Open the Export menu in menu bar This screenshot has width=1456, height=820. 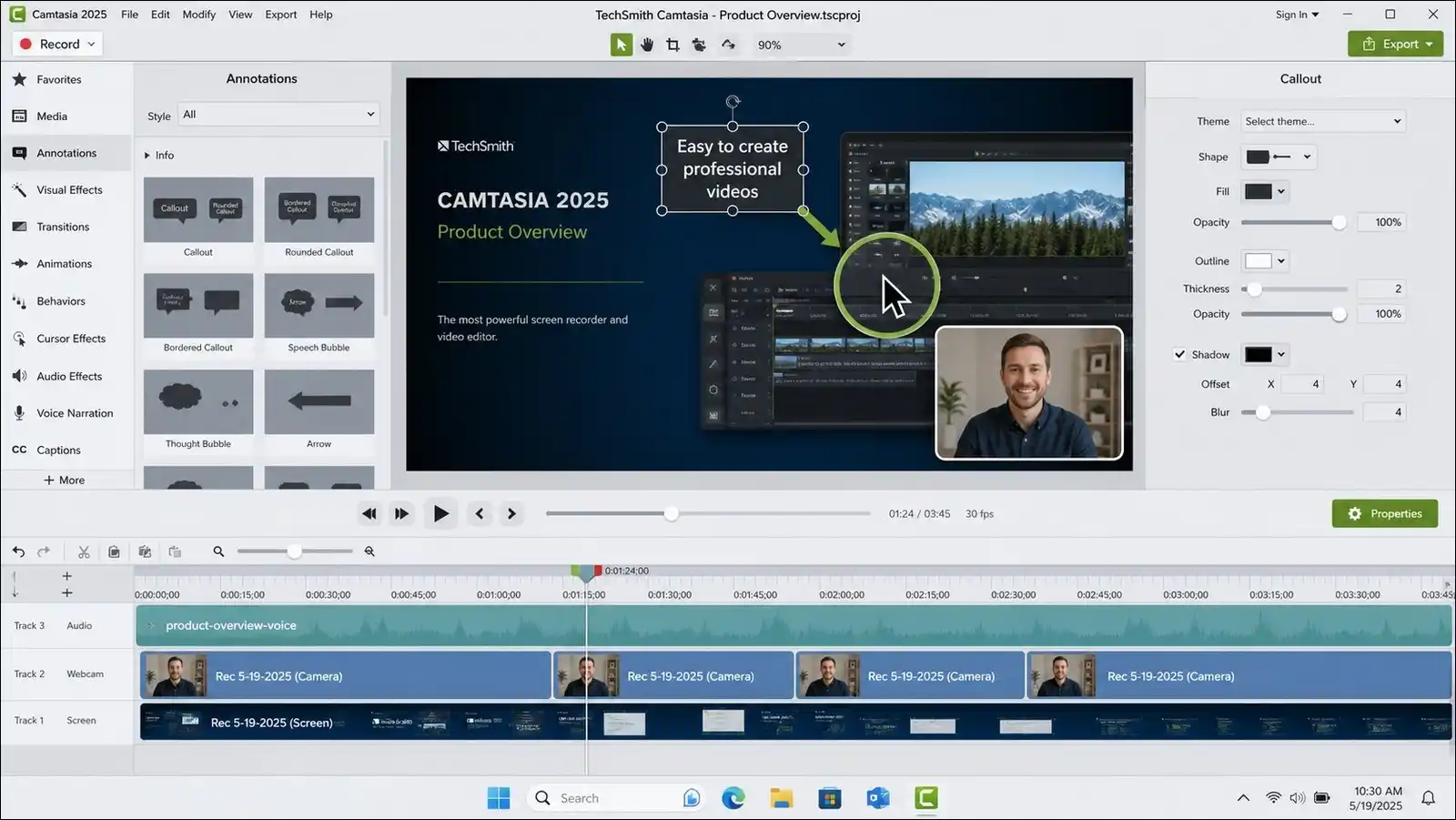tap(281, 15)
